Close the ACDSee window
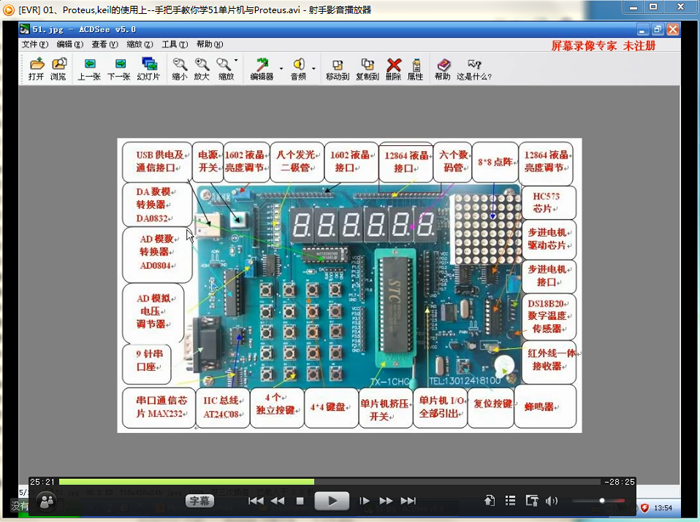 (673, 30)
